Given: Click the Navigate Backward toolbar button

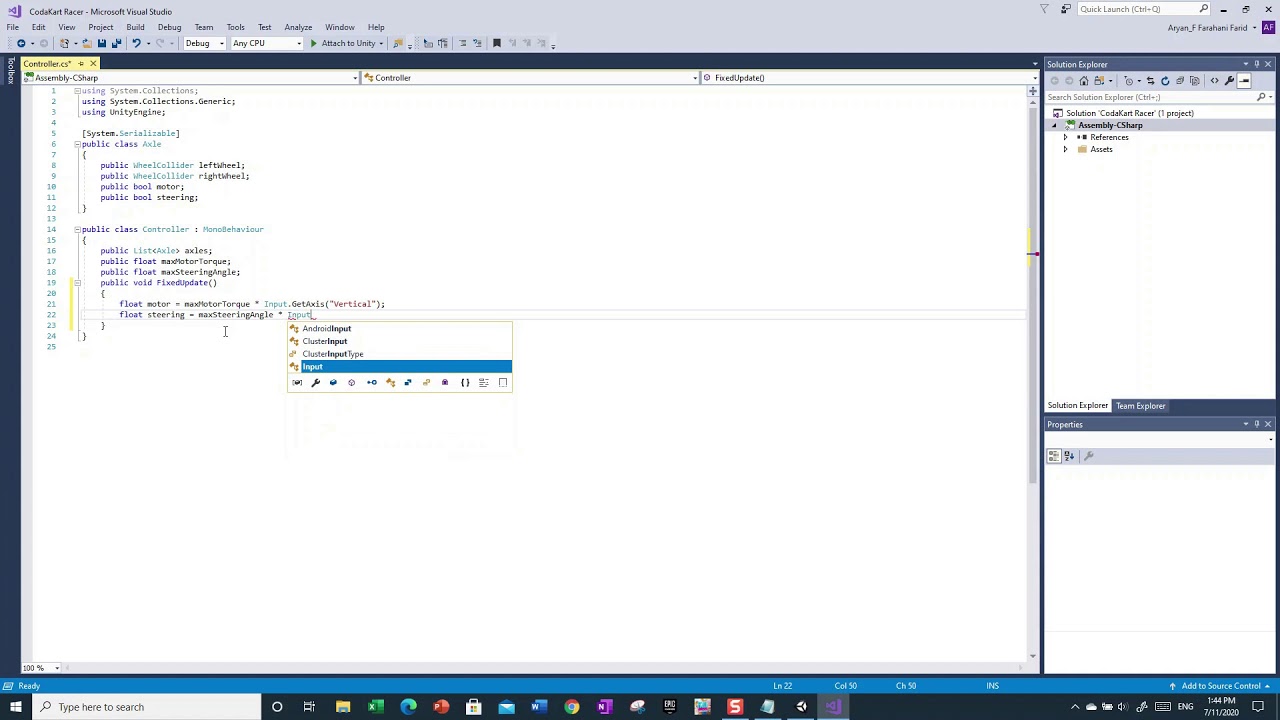Looking at the screenshot, I should click(x=21, y=43).
